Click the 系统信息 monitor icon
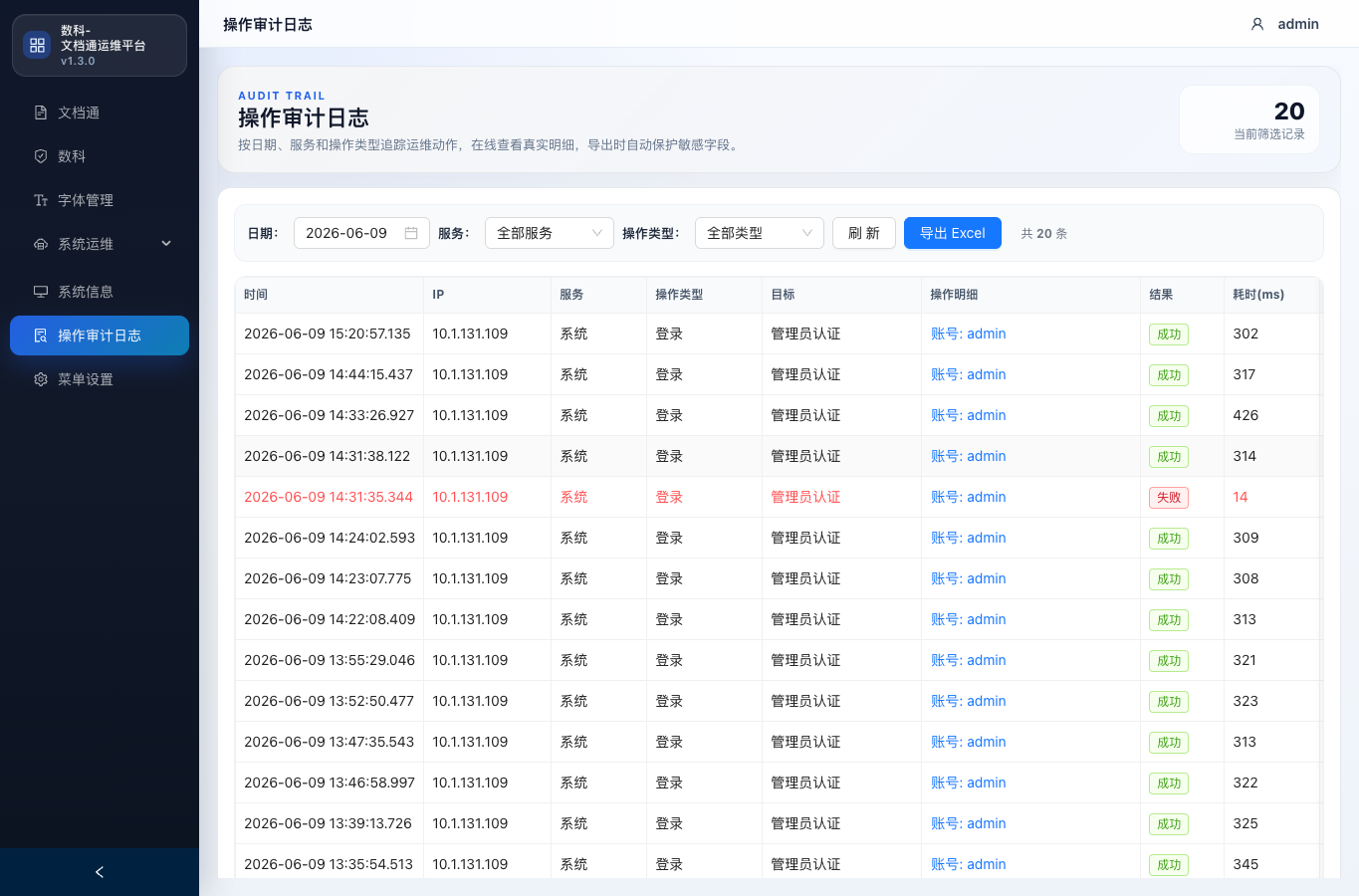This screenshot has width=1359, height=896. 41,292
